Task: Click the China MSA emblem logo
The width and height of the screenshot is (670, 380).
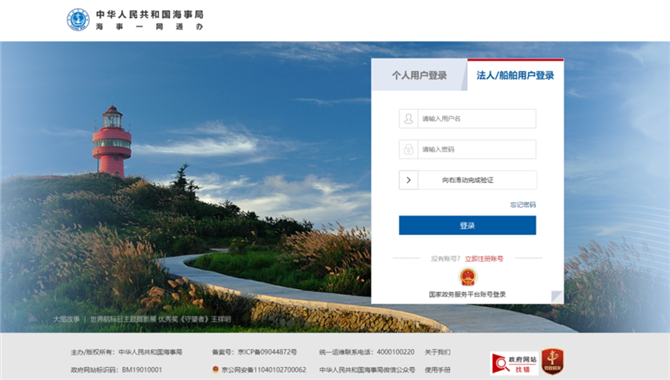Action: (x=78, y=20)
